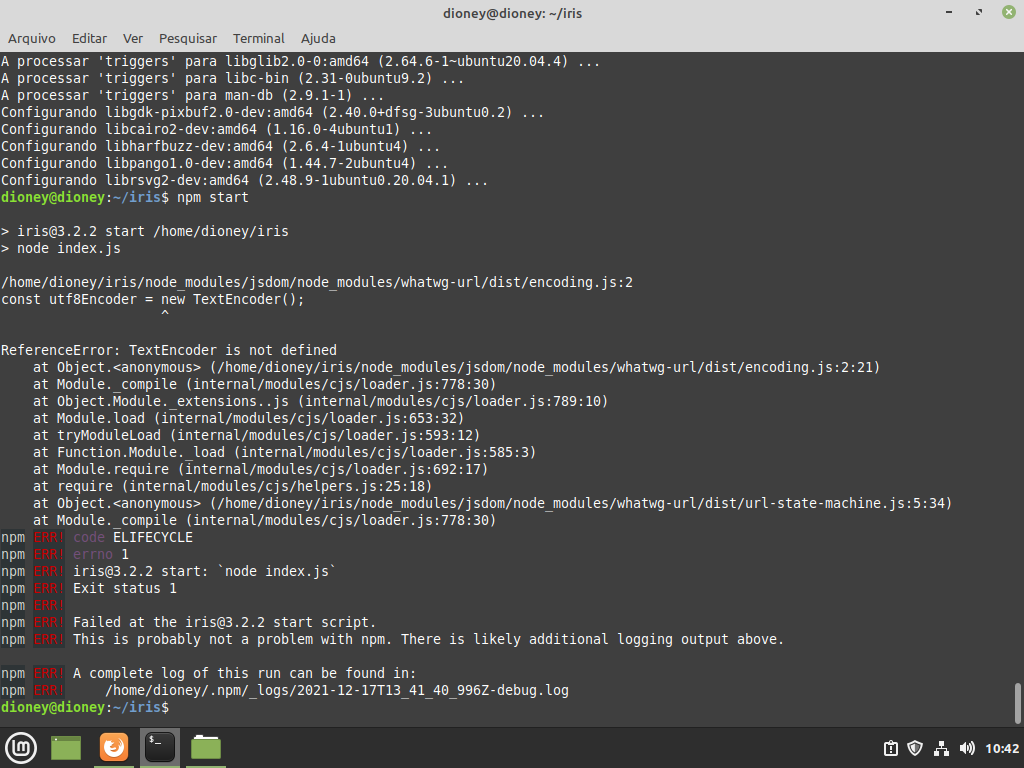Click the TextEncoder error line
Image resolution: width=1024 pixels, height=768 pixels.
tap(170, 350)
